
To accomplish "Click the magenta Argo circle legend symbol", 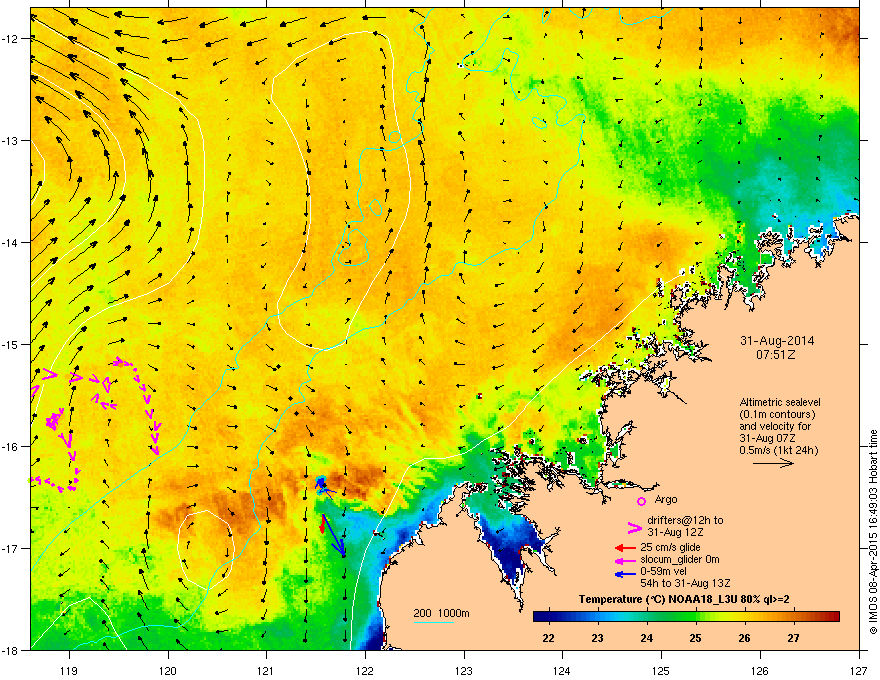I will [x=641, y=501].
